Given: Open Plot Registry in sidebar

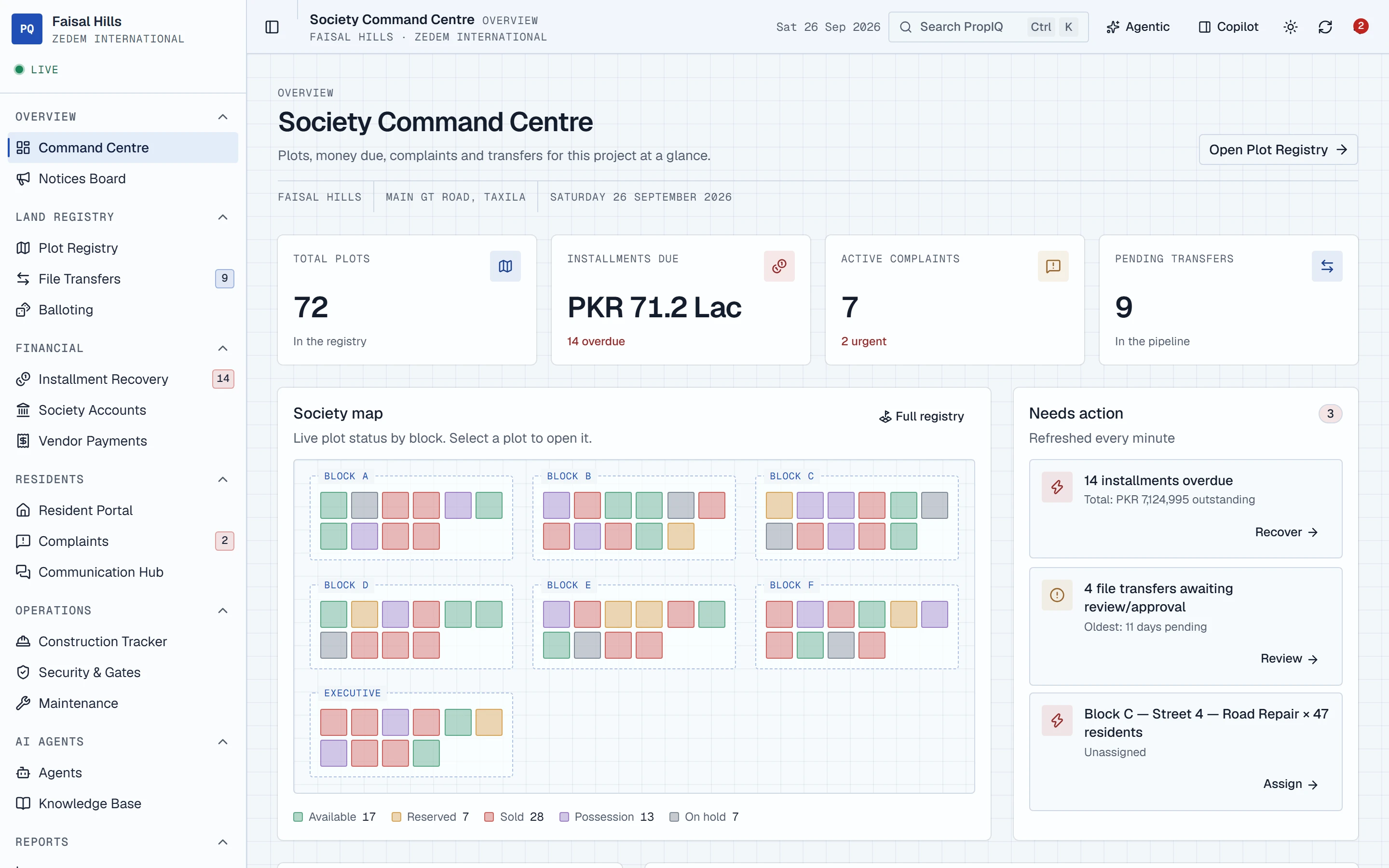Looking at the screenshot, I should tap(123, 248).
